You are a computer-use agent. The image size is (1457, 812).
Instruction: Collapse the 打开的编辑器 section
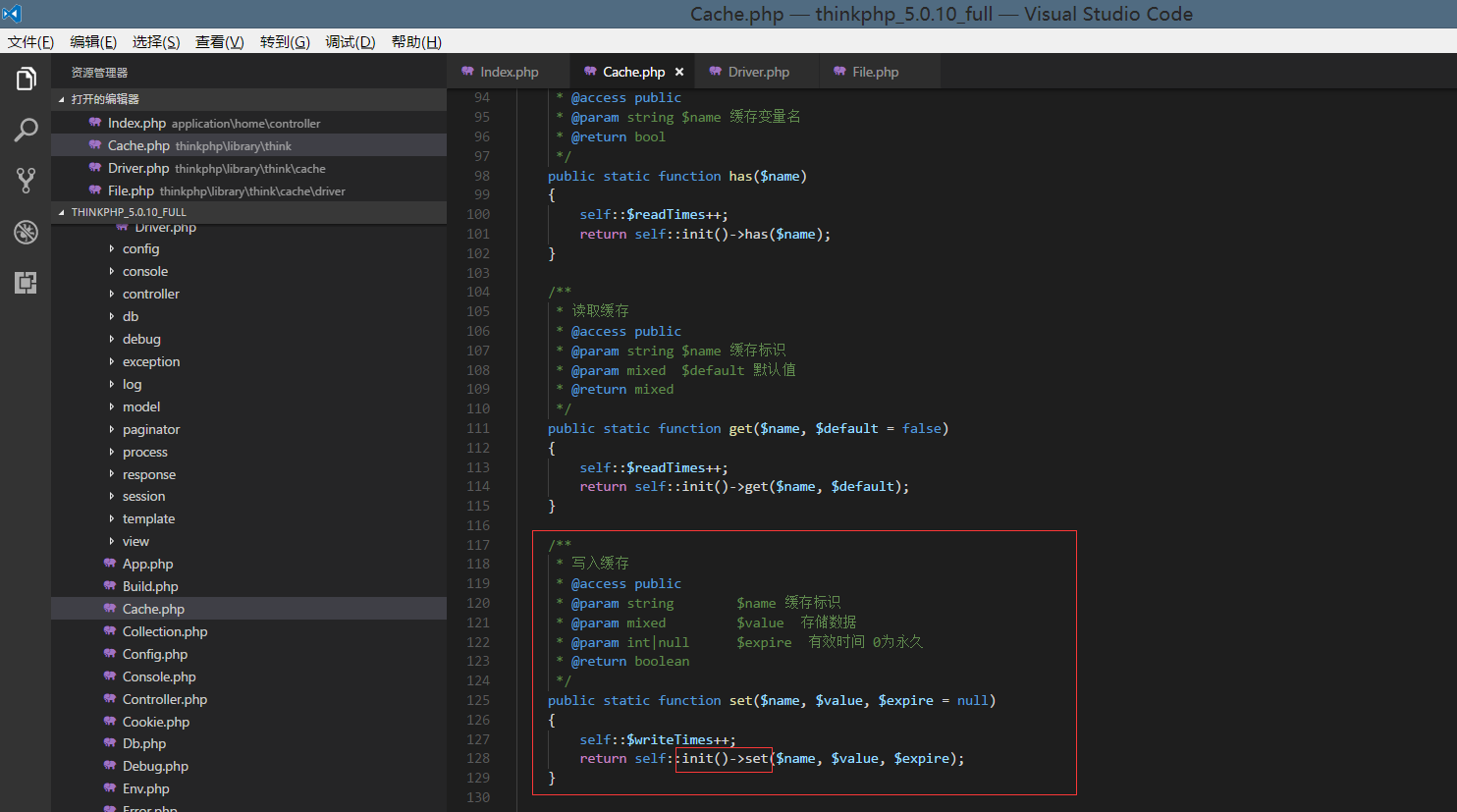click(x=249, y=99)
